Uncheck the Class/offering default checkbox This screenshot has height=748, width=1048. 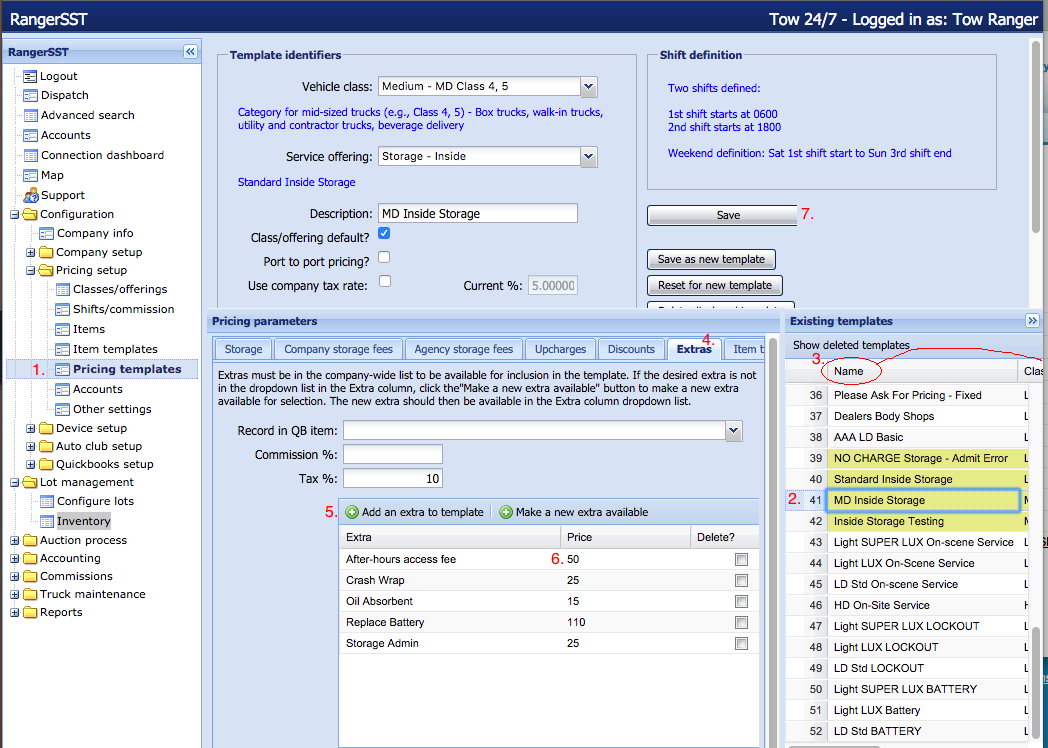pos(384,234)
